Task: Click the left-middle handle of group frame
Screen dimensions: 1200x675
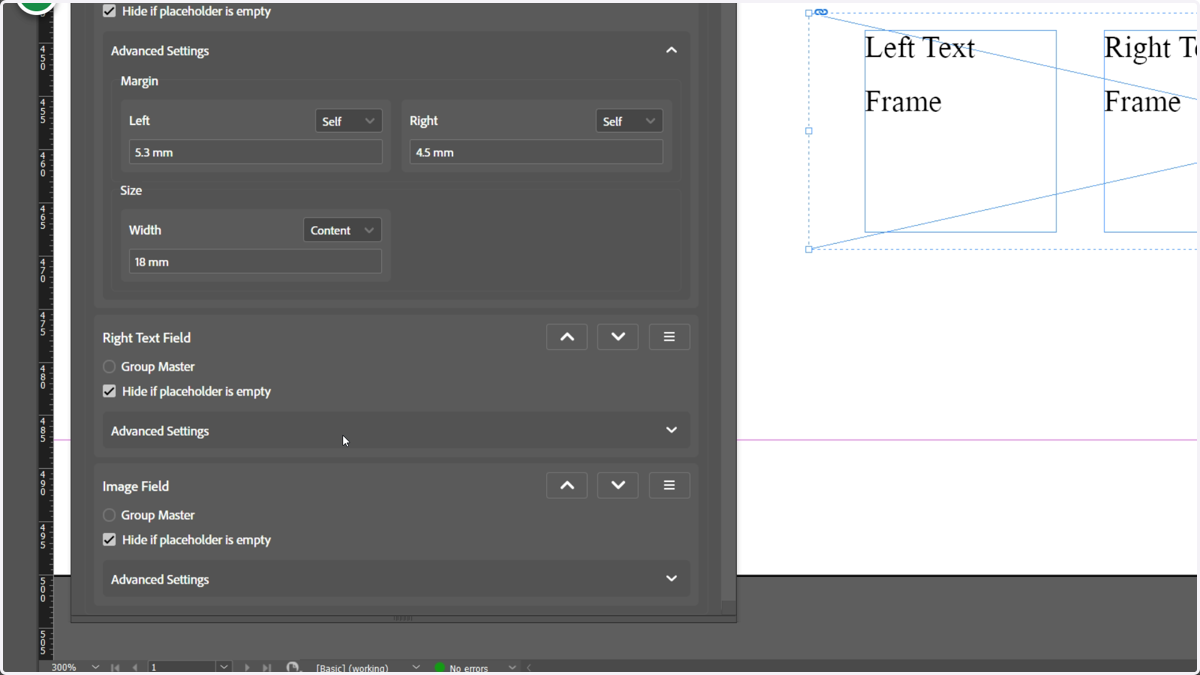Action: (809, 131)
